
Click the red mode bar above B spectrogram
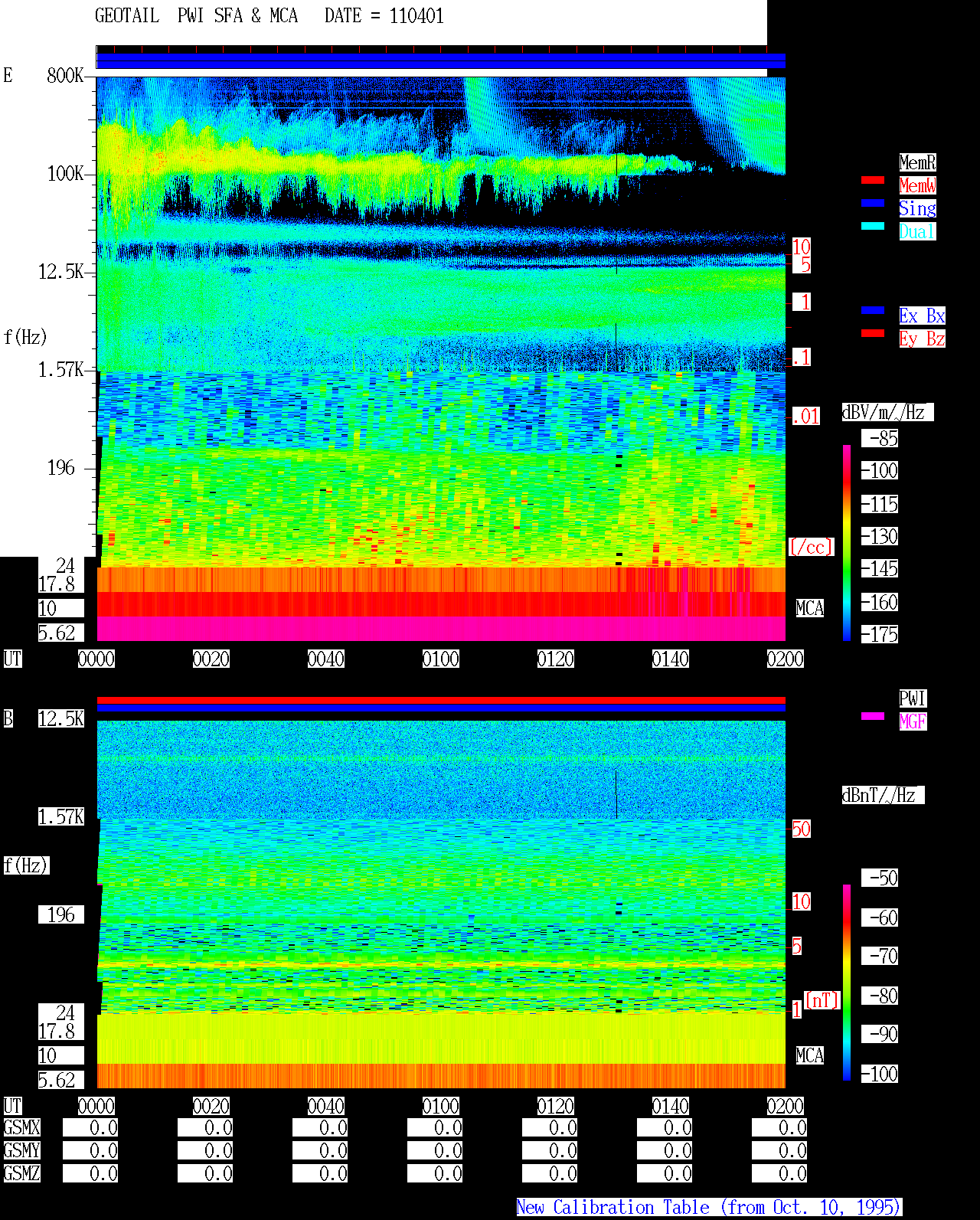click(x=441, y=700)
